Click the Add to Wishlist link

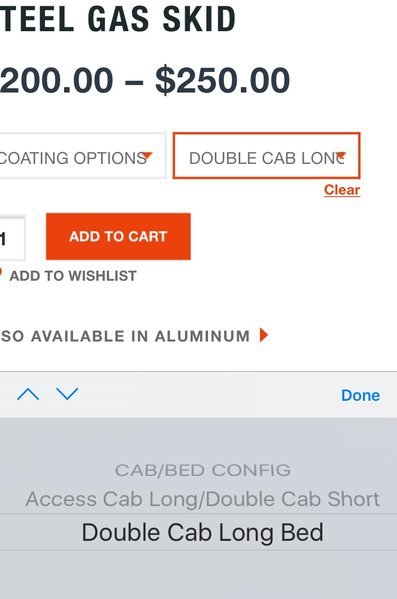pyautogui.click(x=73, y=276)
